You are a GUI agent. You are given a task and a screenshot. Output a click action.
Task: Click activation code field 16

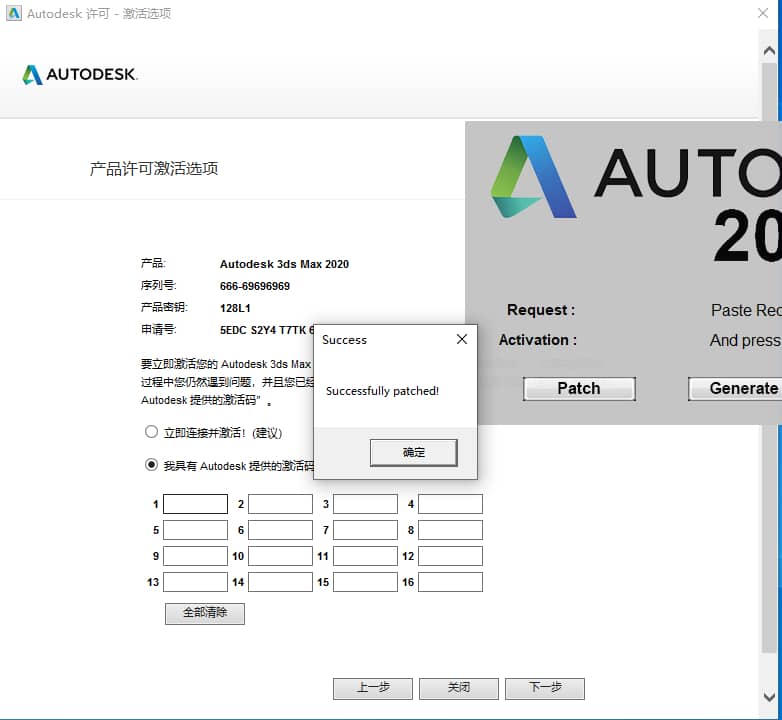tap(450, 582)
